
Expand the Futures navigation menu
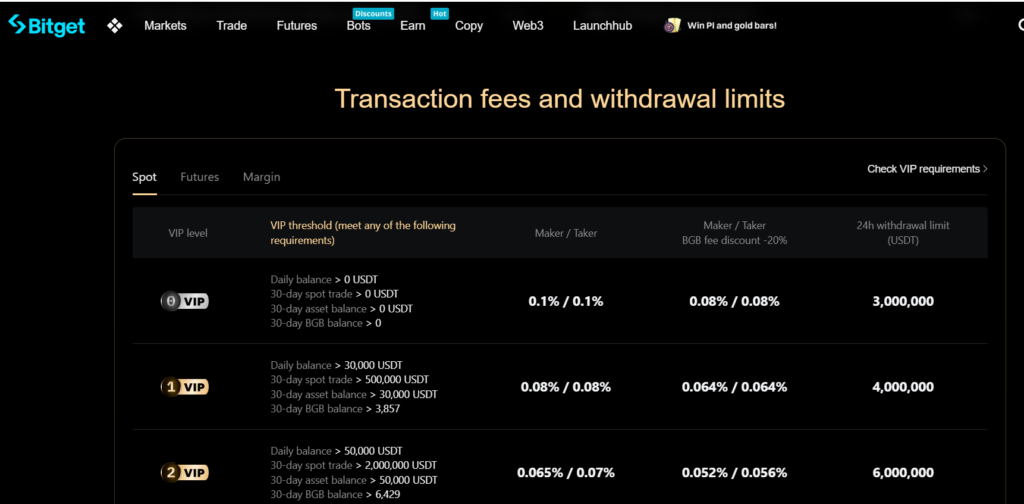coord(296,26)
